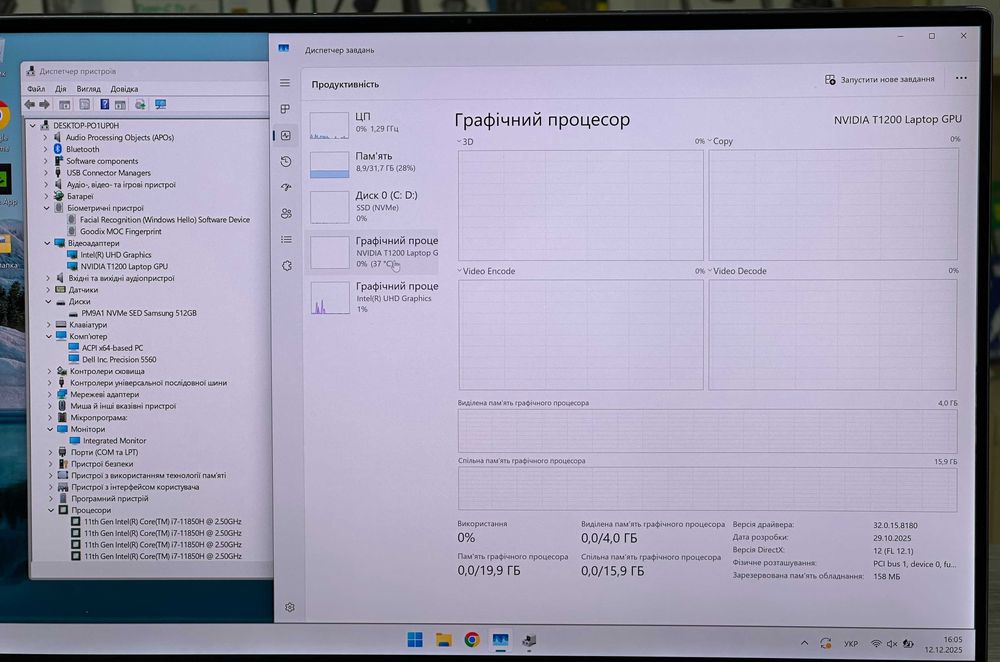This screenshot has height=662, width=1000.
Task: Click Back arrow in Device Manager toolbar
Action: (30, 104)
